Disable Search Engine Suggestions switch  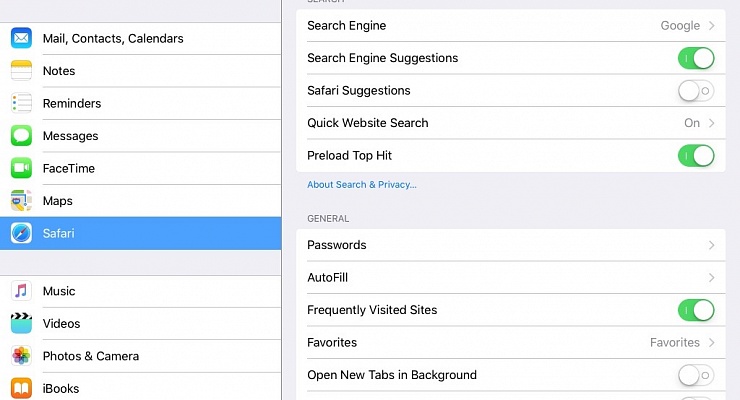[696, 58]
